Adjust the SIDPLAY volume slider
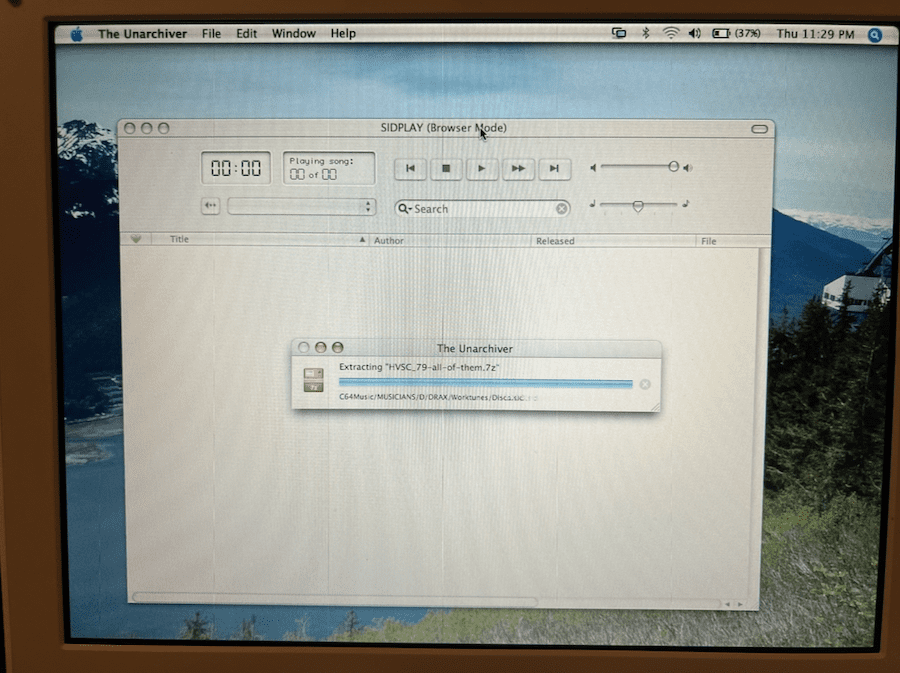 (673, 167)
